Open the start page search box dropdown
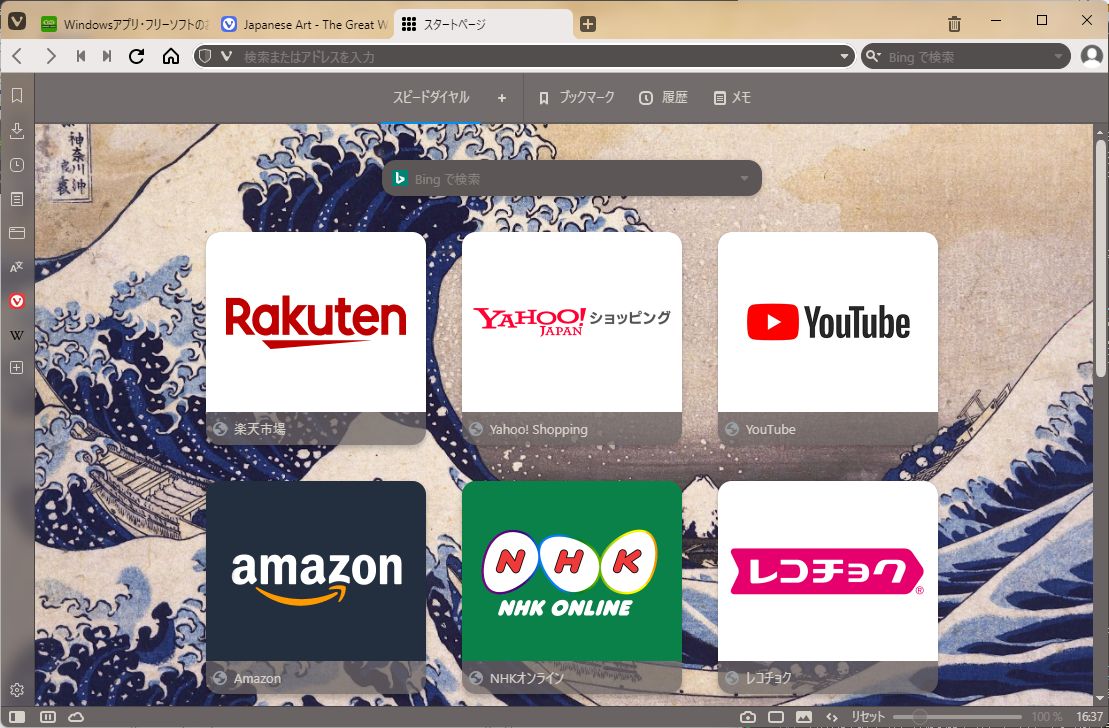Screen dimensions: 1109x728 coord(744,177)
